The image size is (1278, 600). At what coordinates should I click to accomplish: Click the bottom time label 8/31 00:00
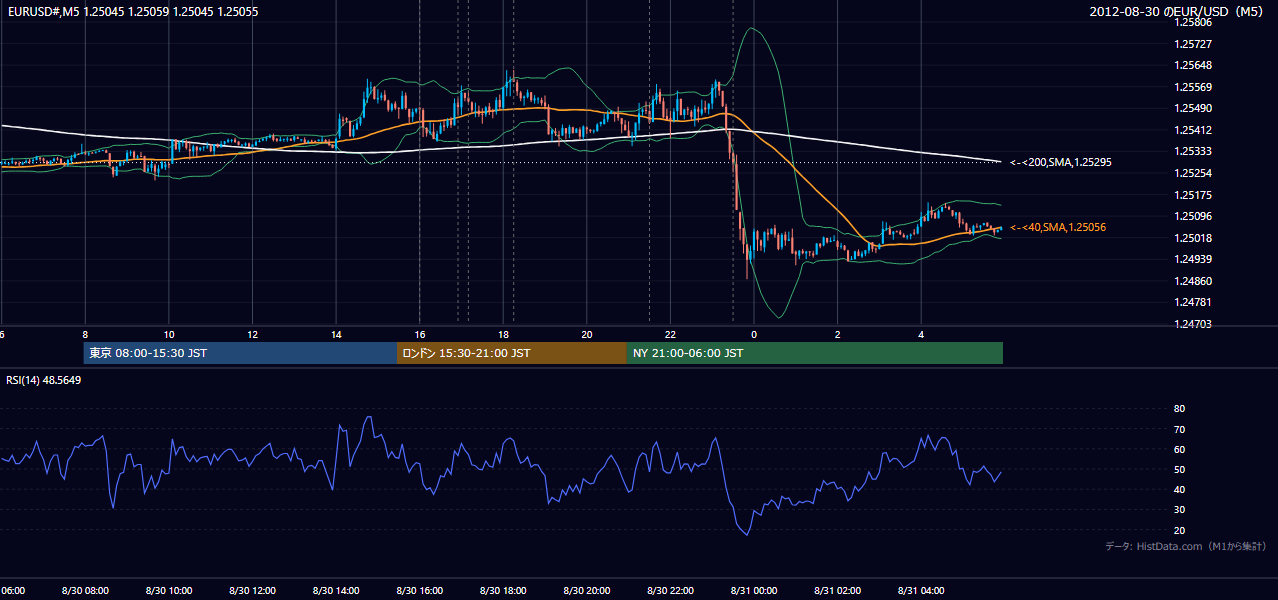click(x=754, y=591)
